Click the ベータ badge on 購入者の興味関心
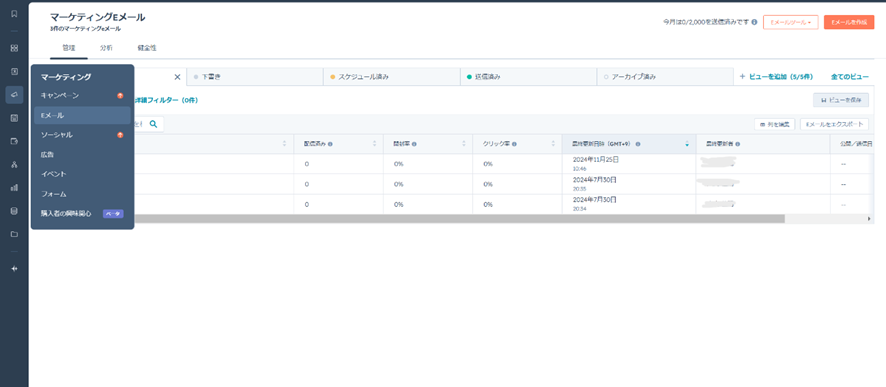886x387 pixels. 113,214
